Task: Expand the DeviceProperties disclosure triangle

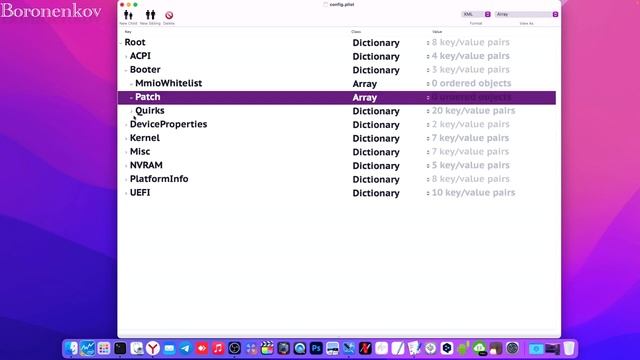Action: tap(126, 124)
